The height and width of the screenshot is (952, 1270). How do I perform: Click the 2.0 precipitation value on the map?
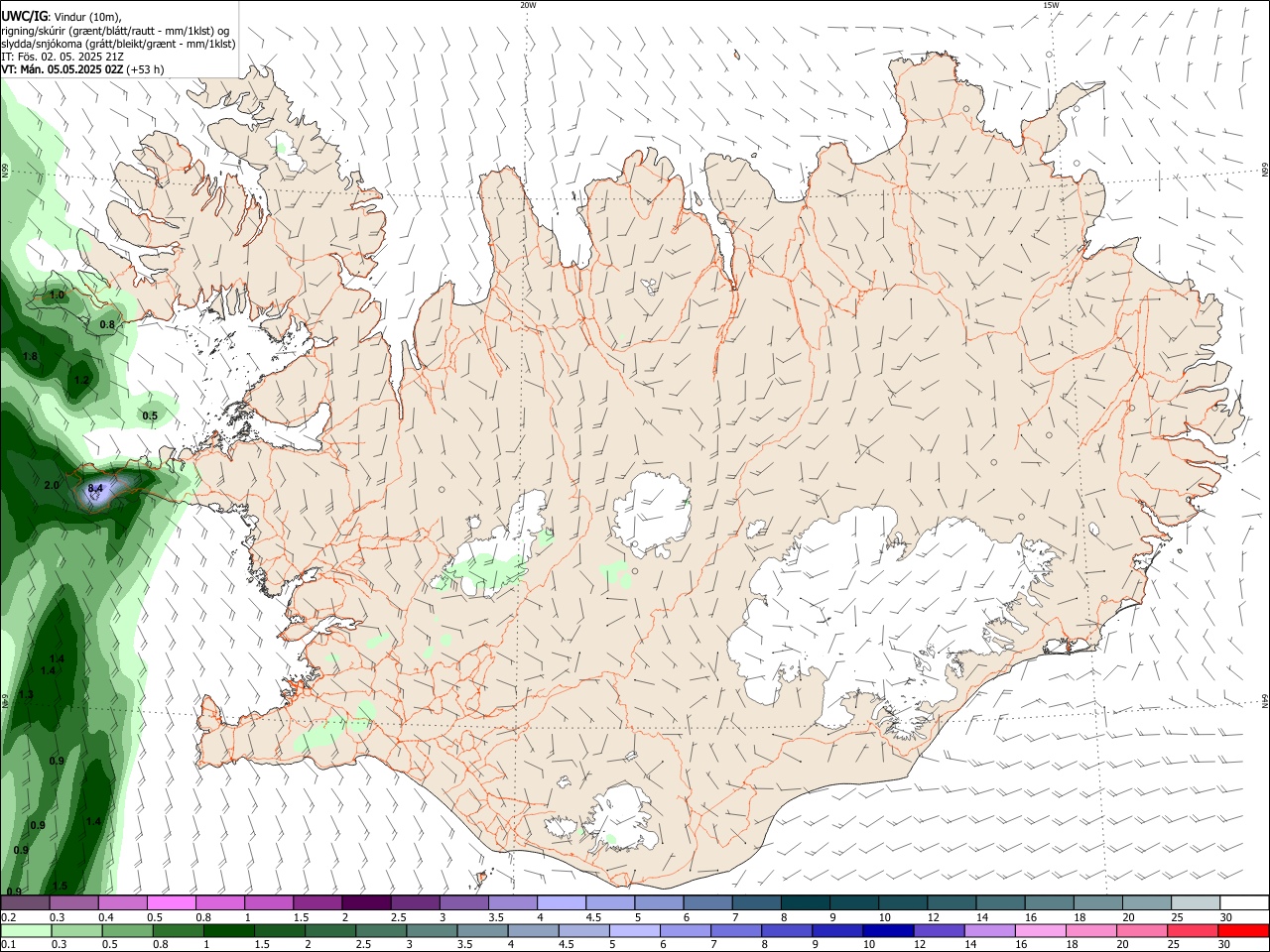pos(52,485)
